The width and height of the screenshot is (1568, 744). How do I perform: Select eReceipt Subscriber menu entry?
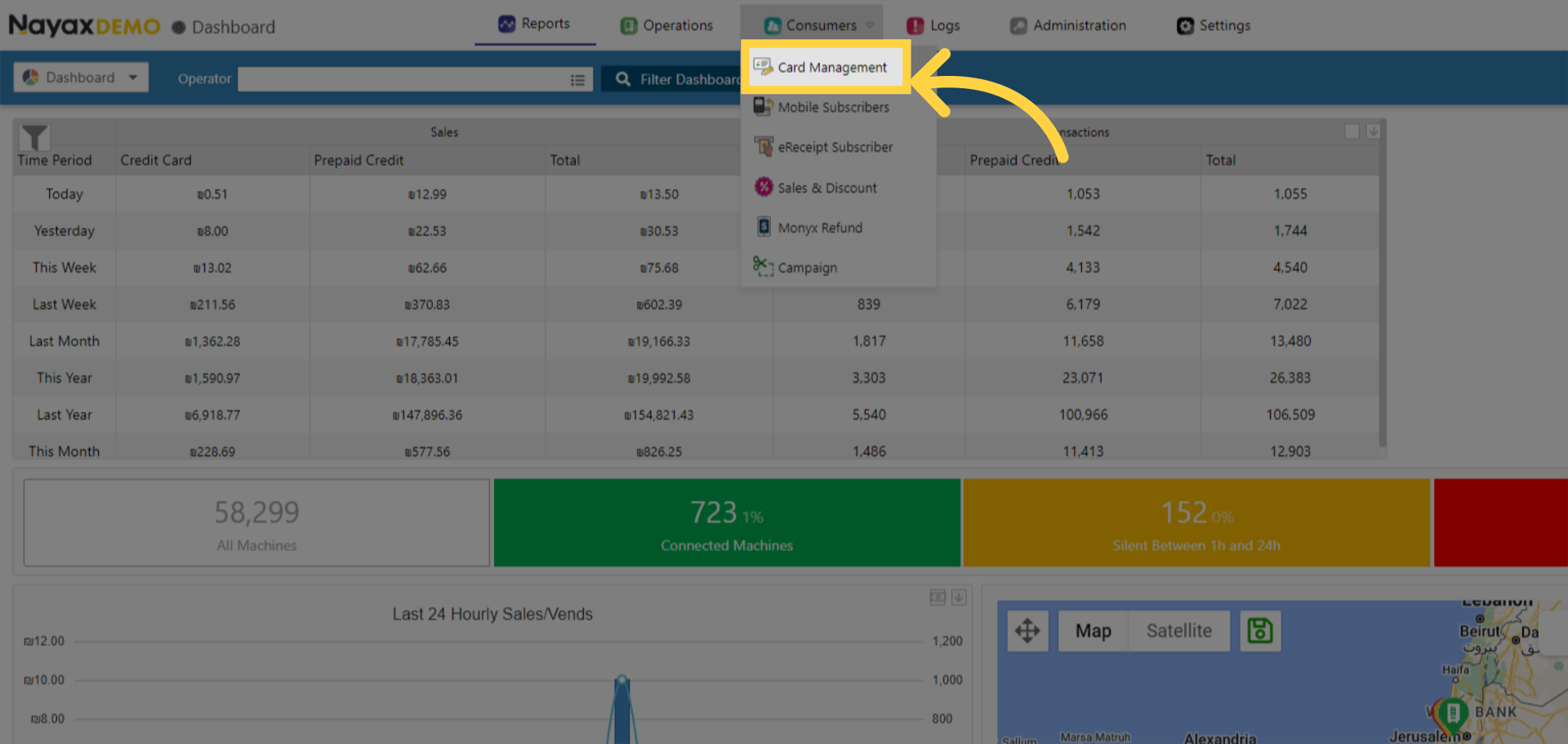[835, 147]
